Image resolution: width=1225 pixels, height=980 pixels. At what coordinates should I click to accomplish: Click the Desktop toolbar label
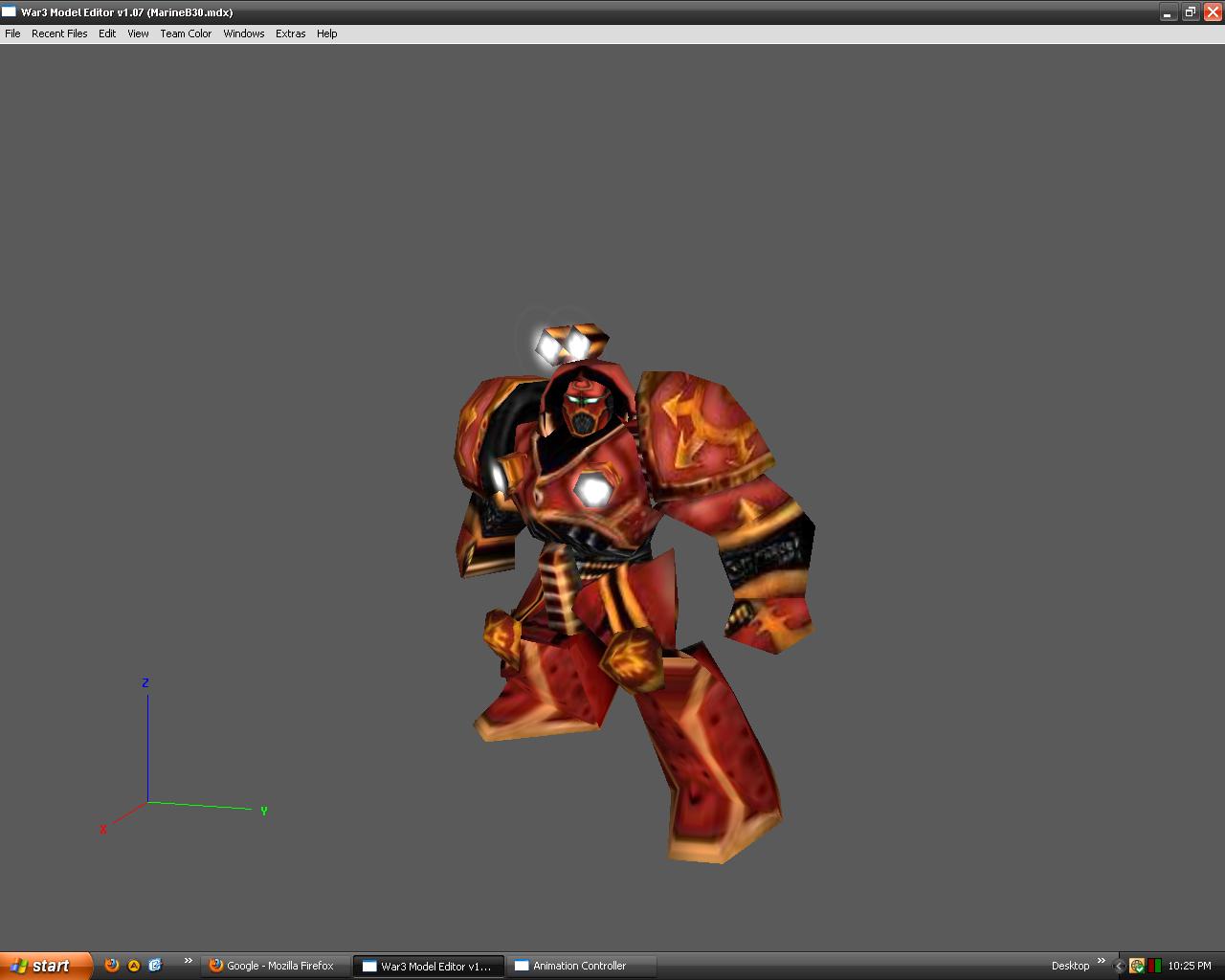coord(1070,966)
